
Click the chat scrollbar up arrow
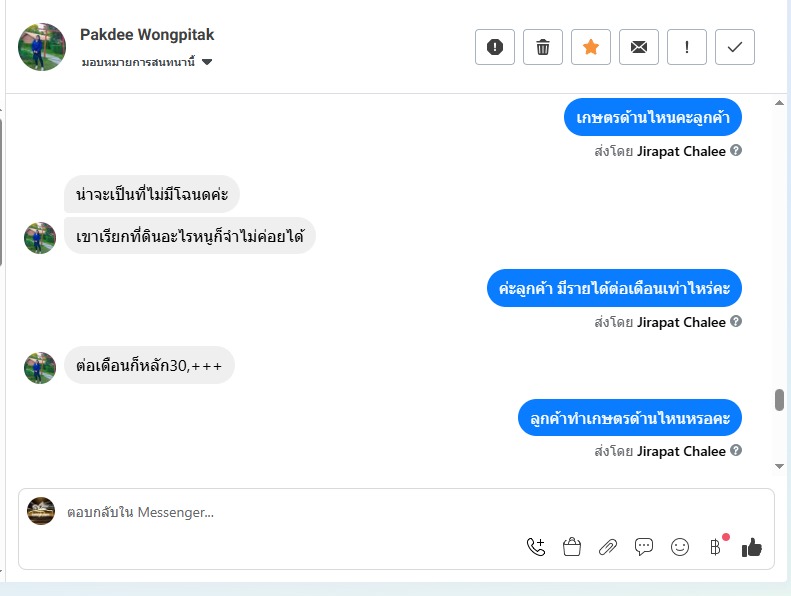pyautogui.click(x=779, y=103)
